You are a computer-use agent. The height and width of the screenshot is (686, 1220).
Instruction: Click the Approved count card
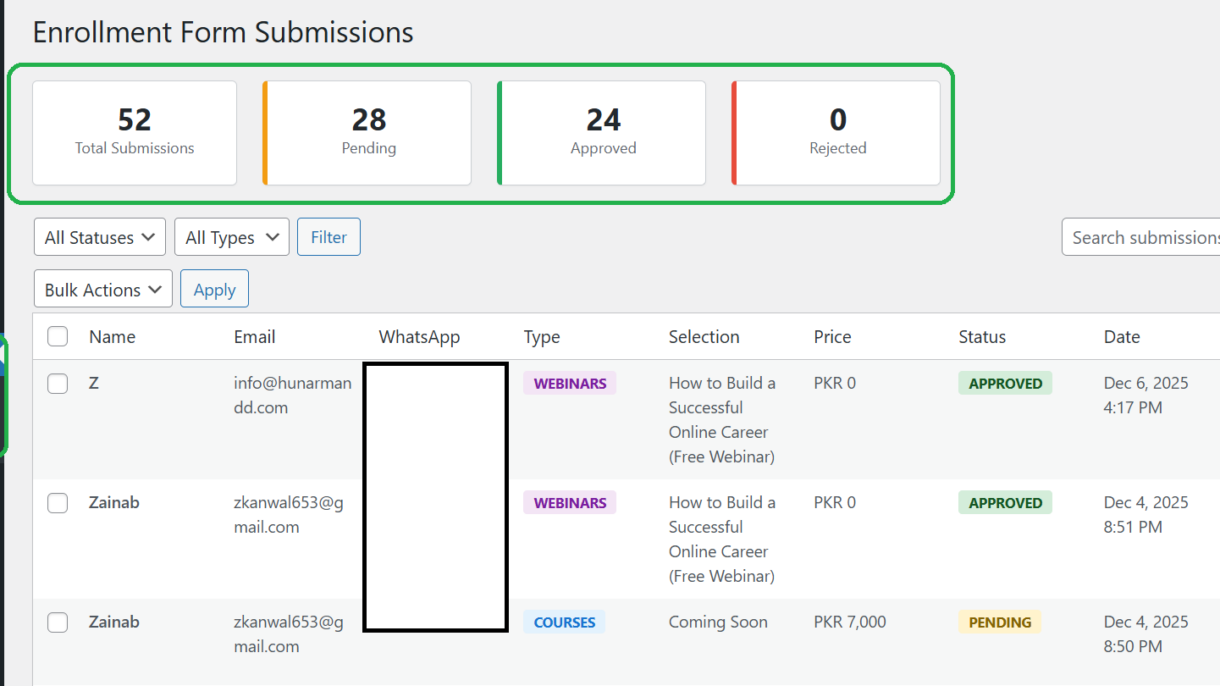(x=603, y=133)
